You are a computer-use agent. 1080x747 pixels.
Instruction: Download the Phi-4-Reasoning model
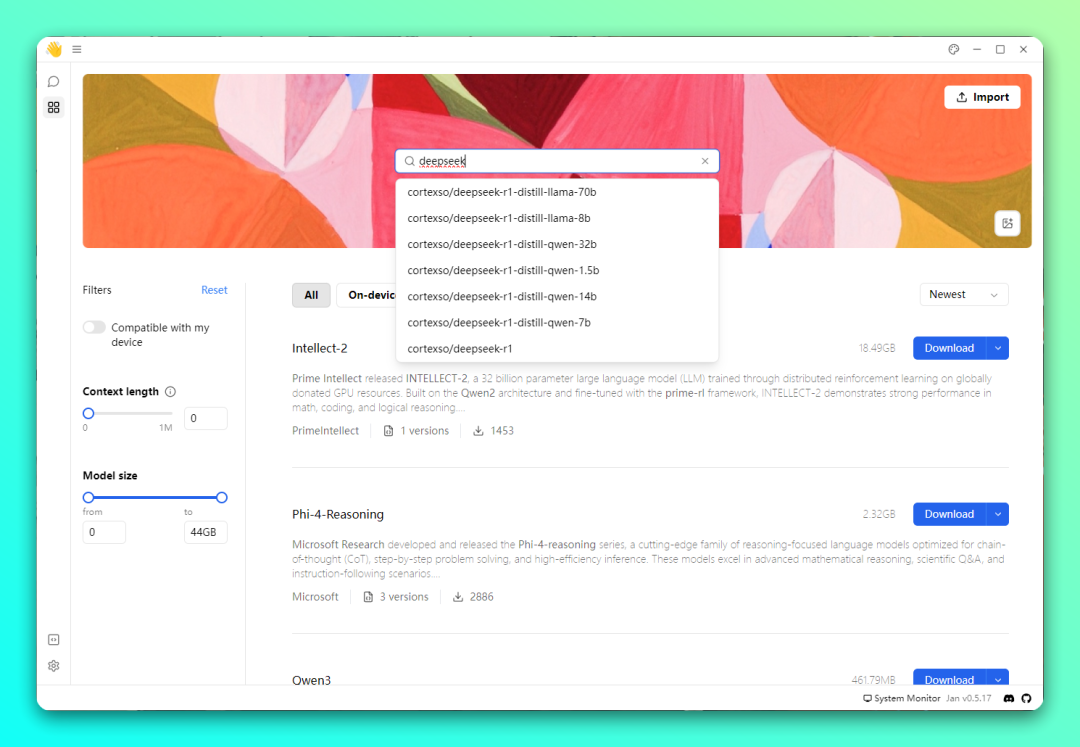point(949,514)
